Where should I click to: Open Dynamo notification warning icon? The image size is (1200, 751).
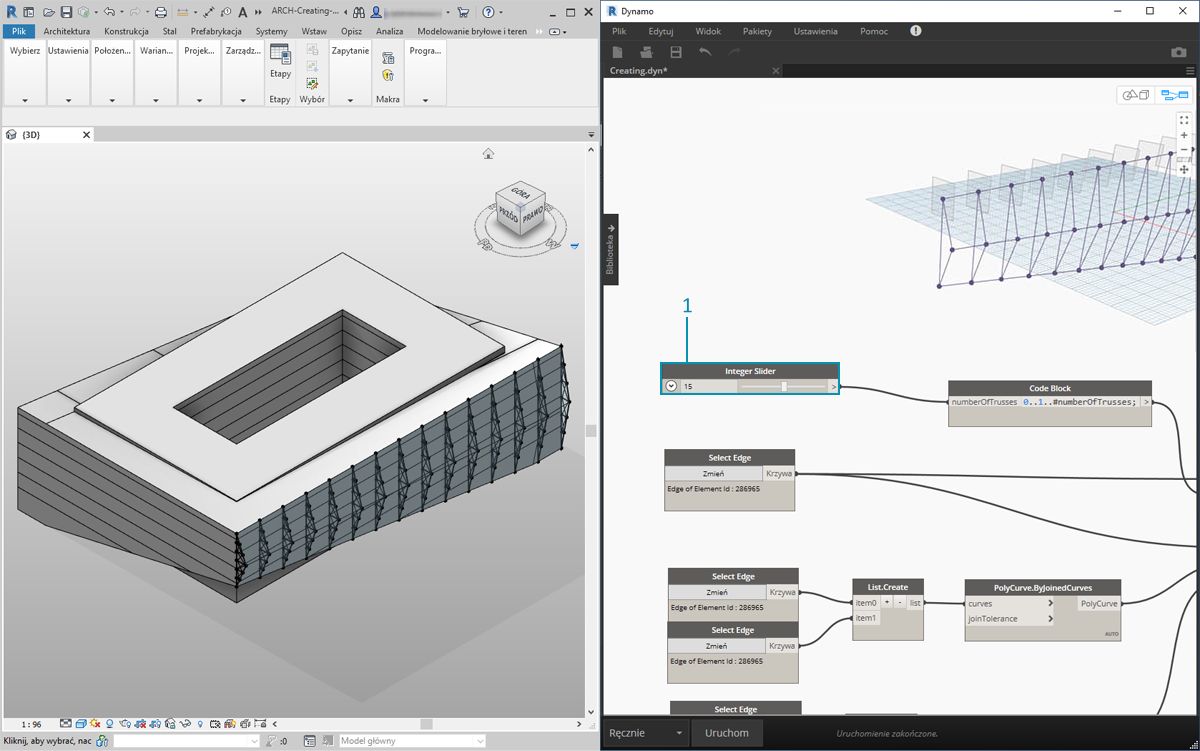pos(916,31)
